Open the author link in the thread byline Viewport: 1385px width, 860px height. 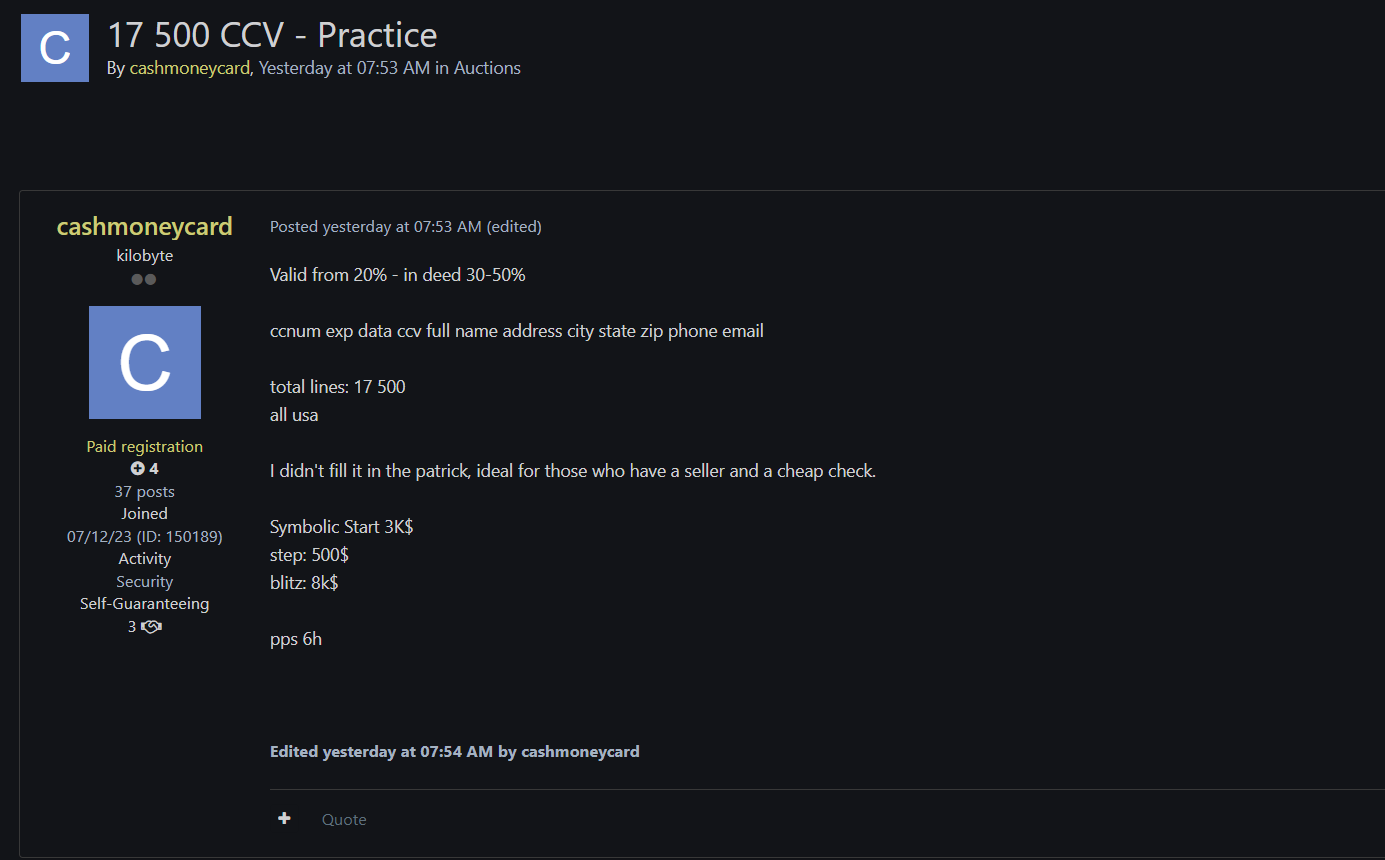click(189, 68)
